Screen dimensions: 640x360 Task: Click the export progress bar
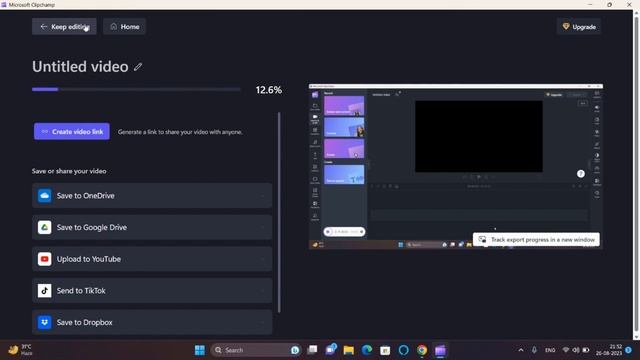coord(136,89)
